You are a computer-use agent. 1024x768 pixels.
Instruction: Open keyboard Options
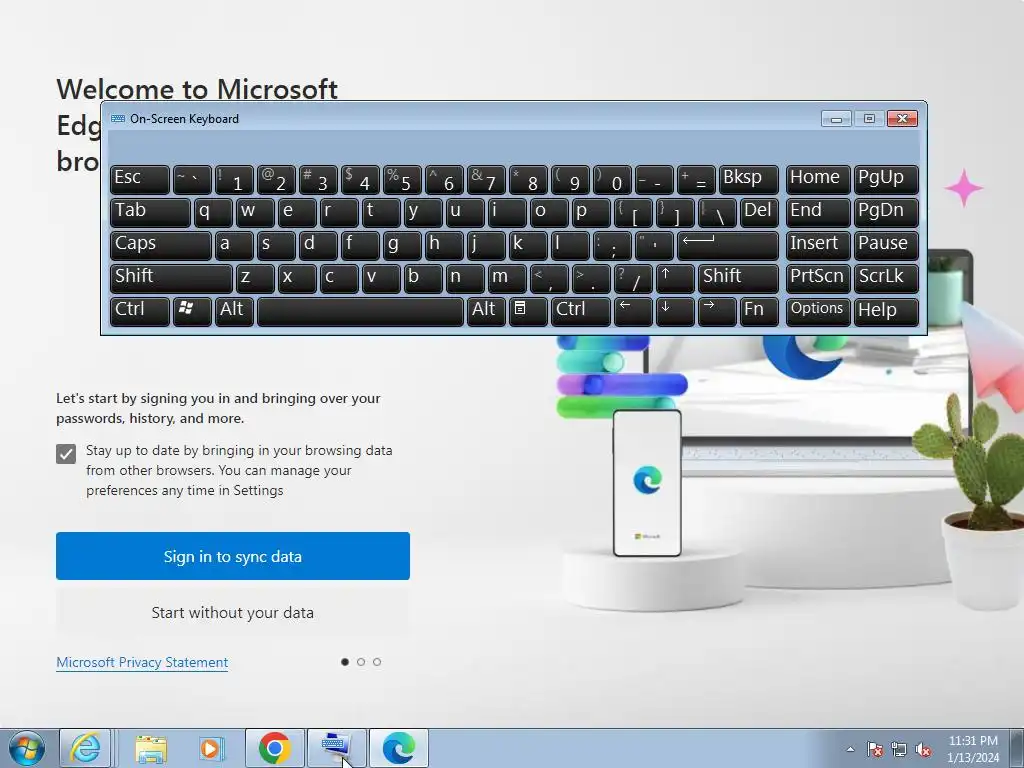tap(818, 311)
